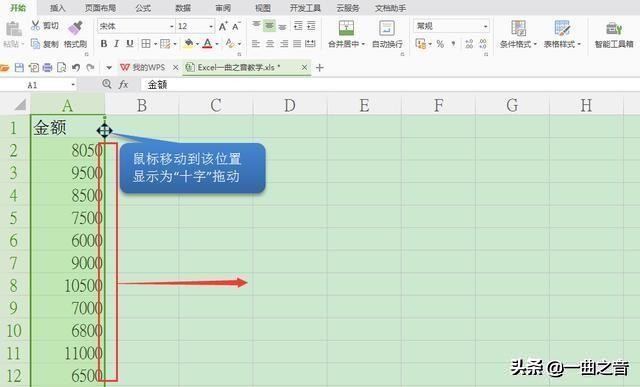Click the Redo arrow
The image size is (640, 387).
click(91, 67)
